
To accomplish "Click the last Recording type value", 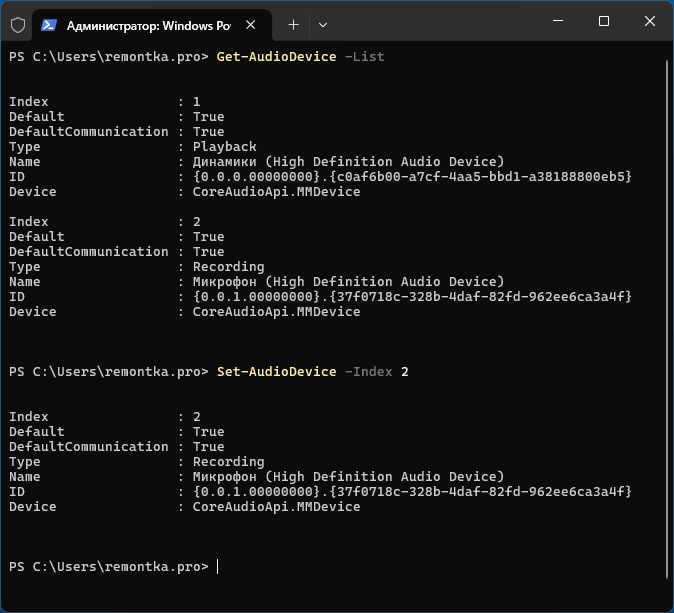I will 228,462.
